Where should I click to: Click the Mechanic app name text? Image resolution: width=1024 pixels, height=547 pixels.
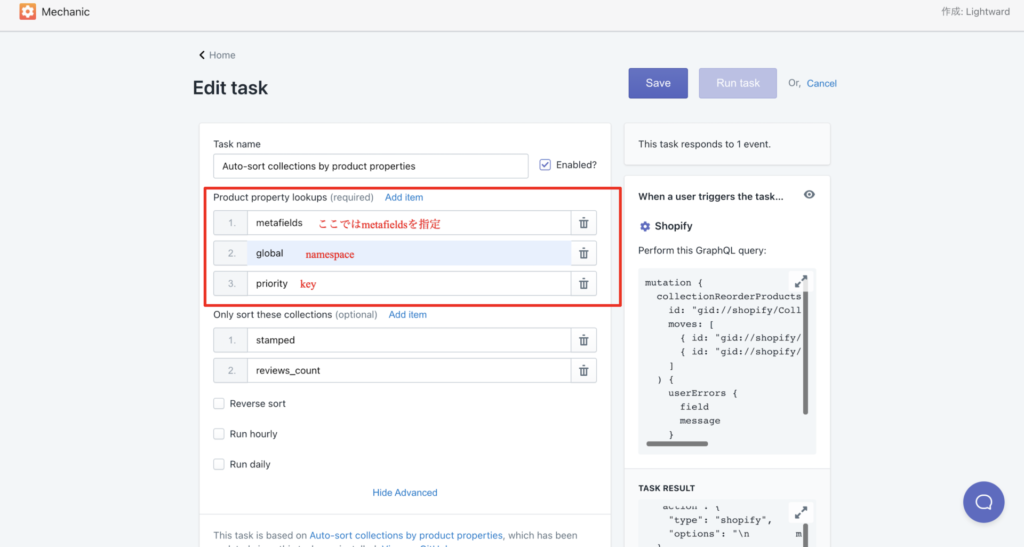[x=65, y=12]
